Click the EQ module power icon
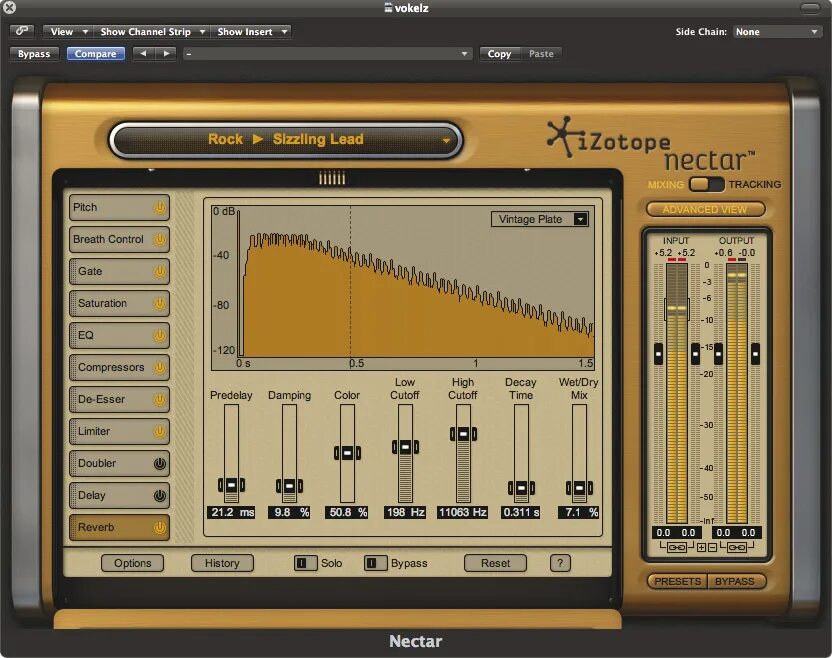Screen dimensions: 832x658 point(160,335)
